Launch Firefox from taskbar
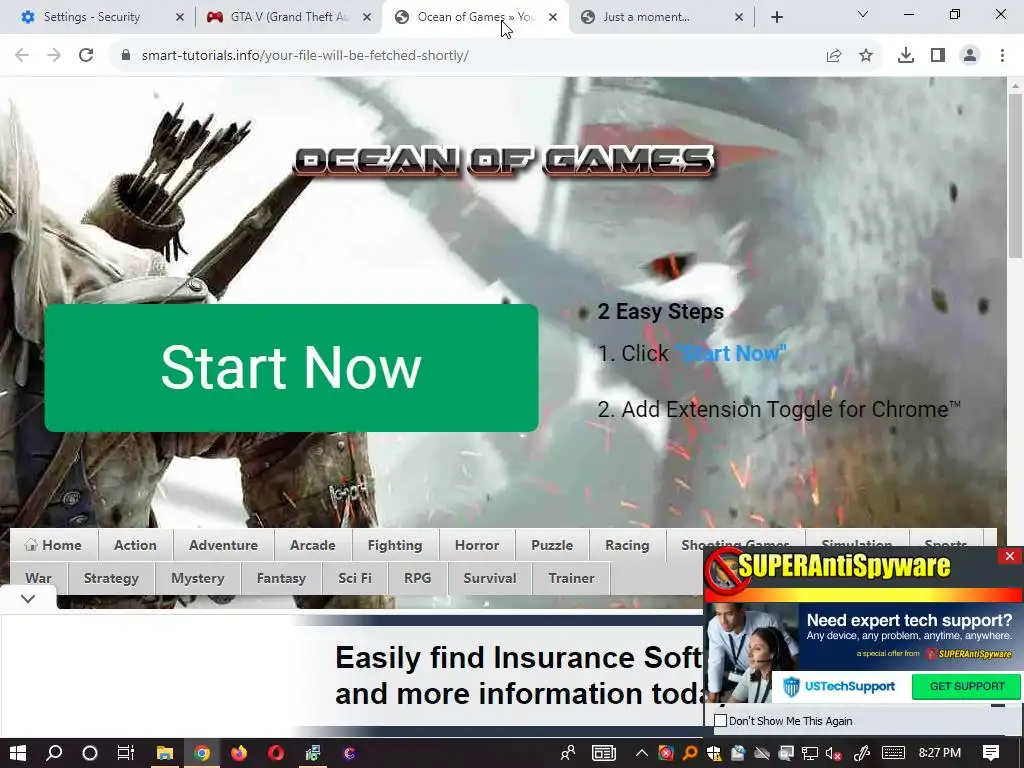 click(x=239, y=753)
